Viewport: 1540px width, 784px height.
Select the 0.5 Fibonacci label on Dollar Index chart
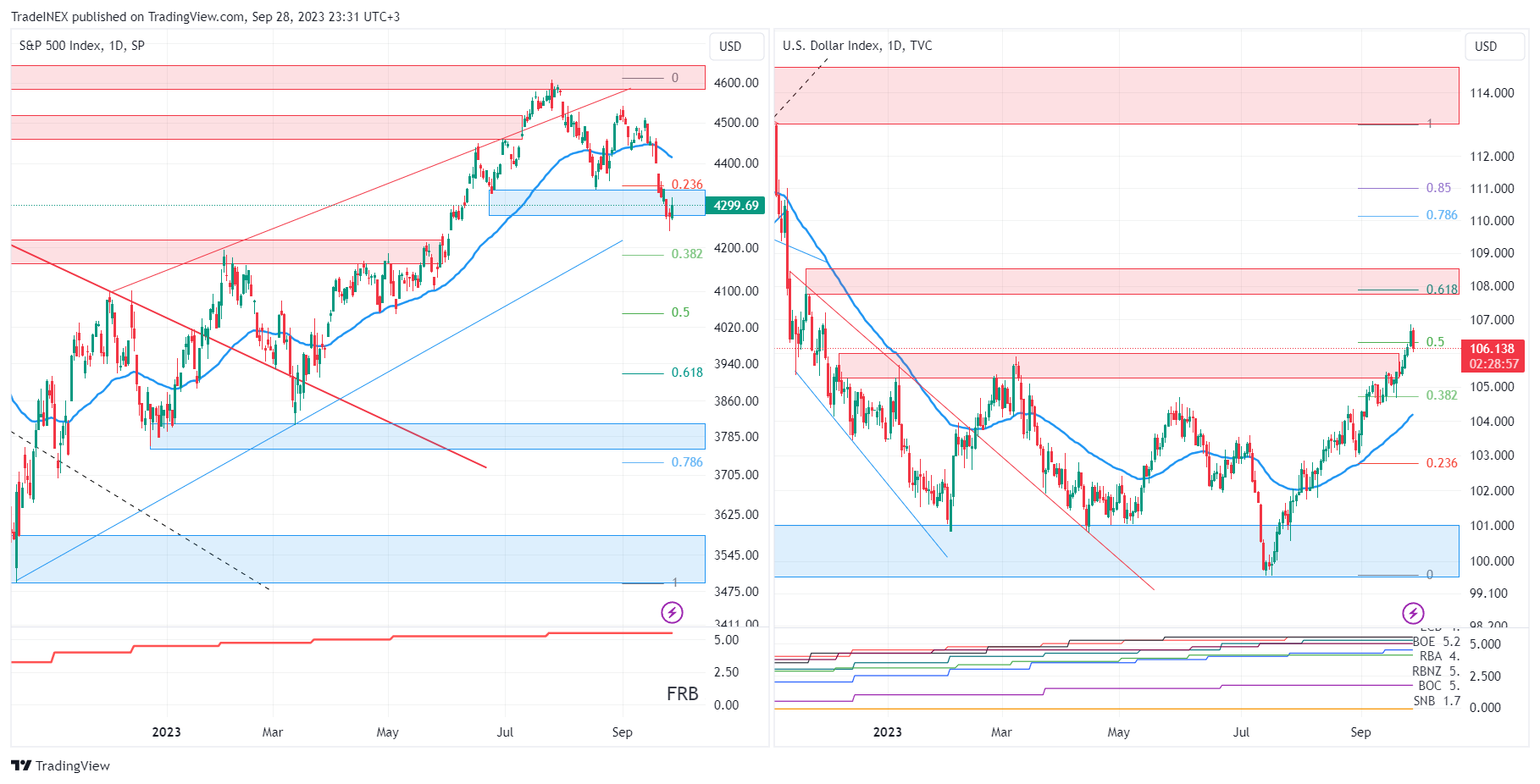point(1435,342)
